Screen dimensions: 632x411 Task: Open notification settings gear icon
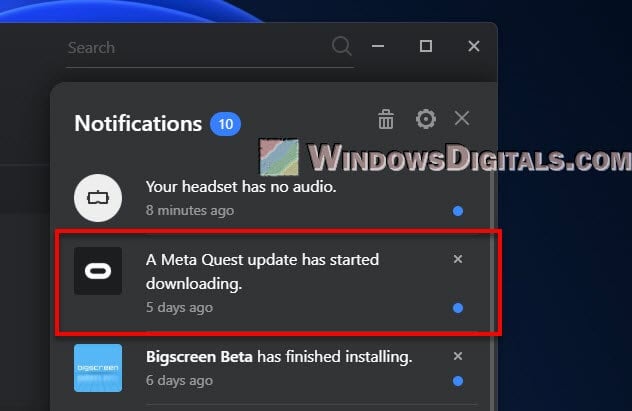pyautogui.click(x=426, y=119)
